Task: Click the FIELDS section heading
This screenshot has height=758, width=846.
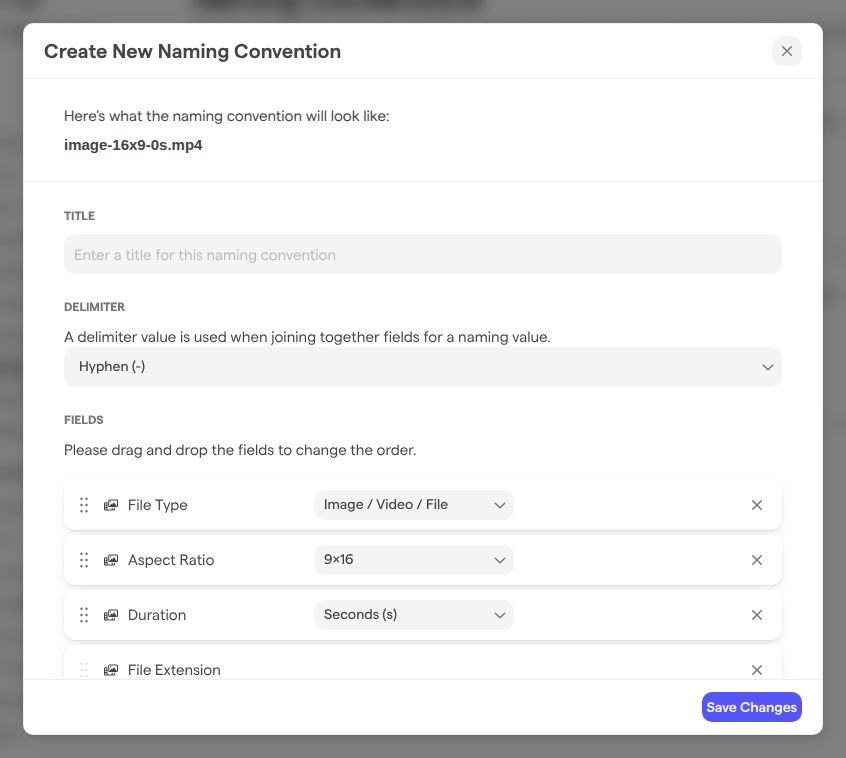Action: tap(84, 420)
